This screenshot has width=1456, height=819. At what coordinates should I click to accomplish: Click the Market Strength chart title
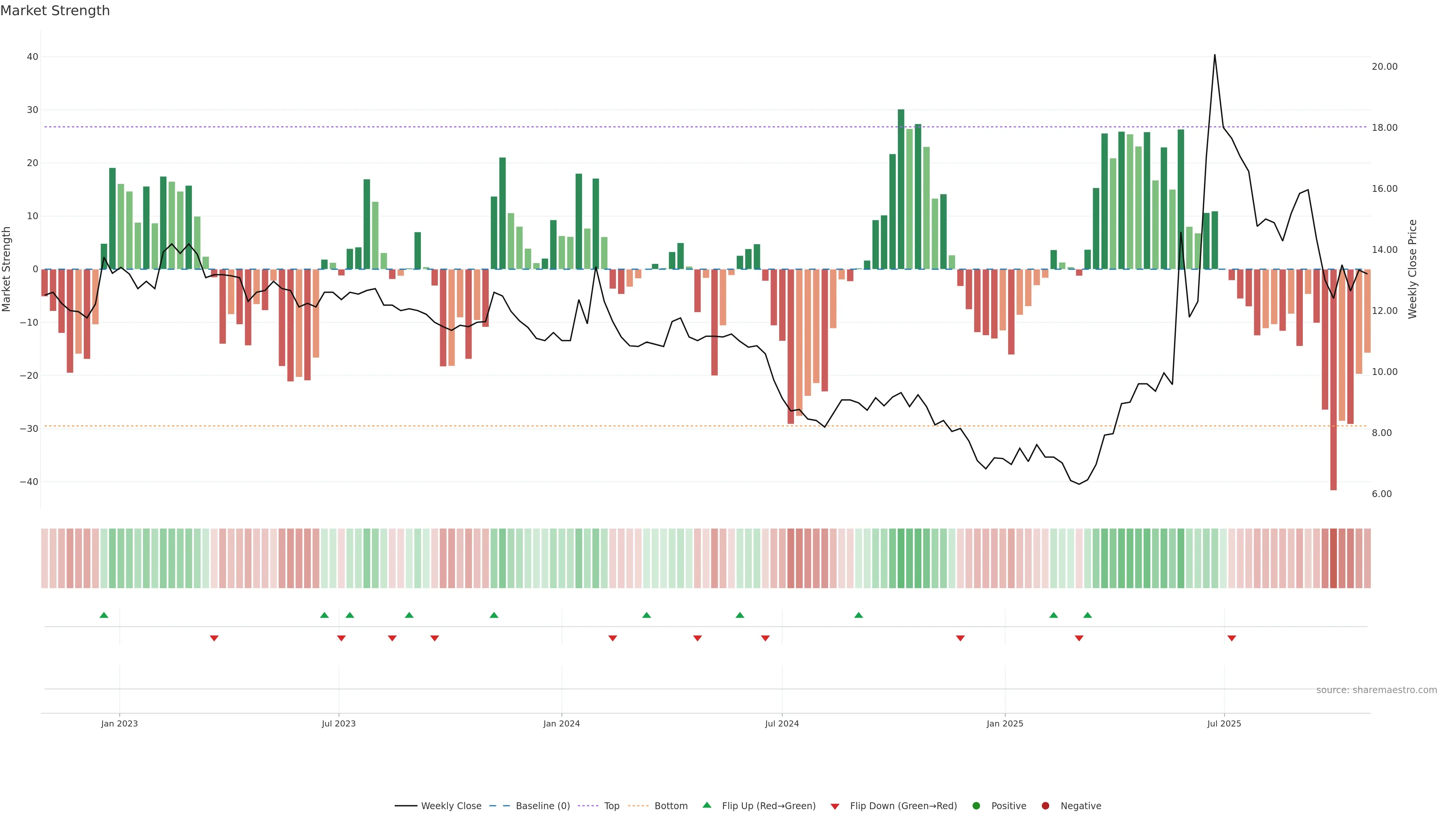click(55, 11)
